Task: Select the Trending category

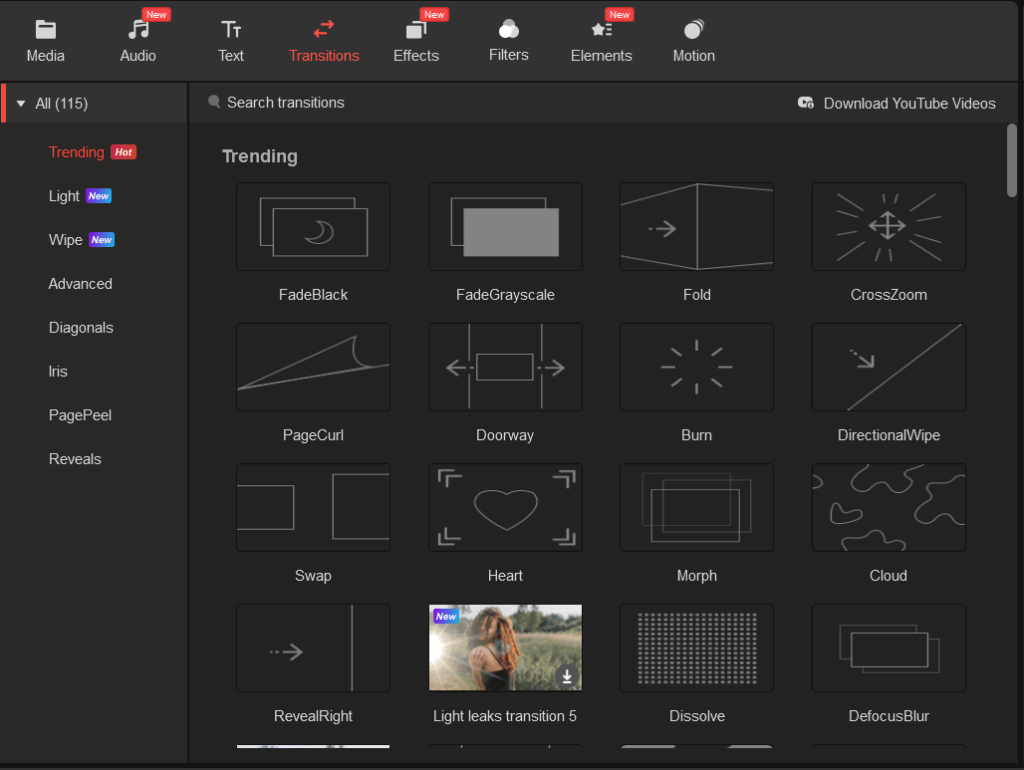Action: pos(76,152)
